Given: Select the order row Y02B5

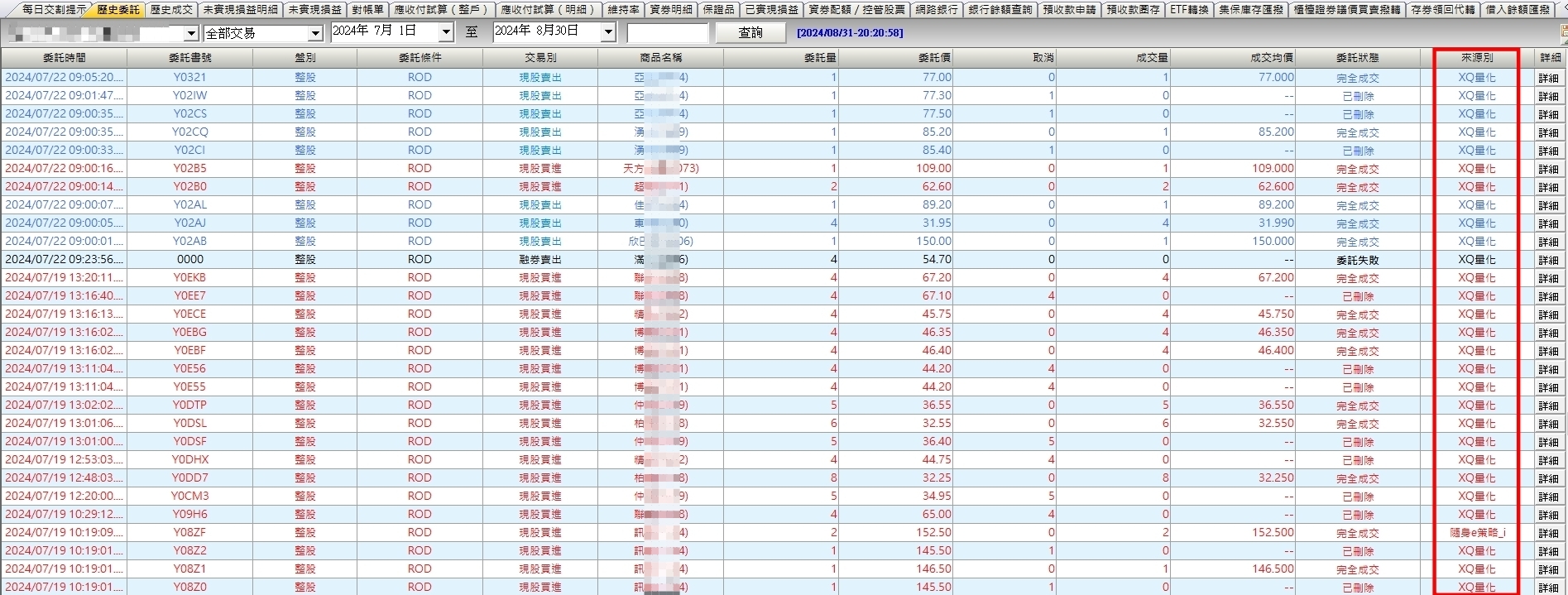Looking at the screenshot, I should click(x=189, y=168).
